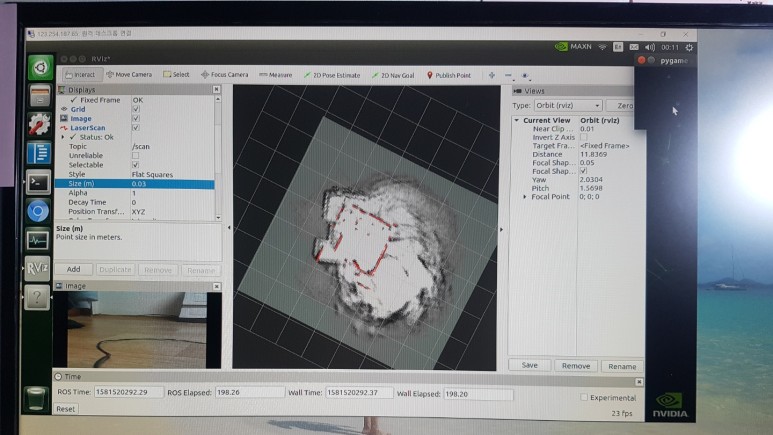Image resolution: width=773 pixels, height=435 pixels.
Task: Enable the Experimental checkbox
Action: 584,398
